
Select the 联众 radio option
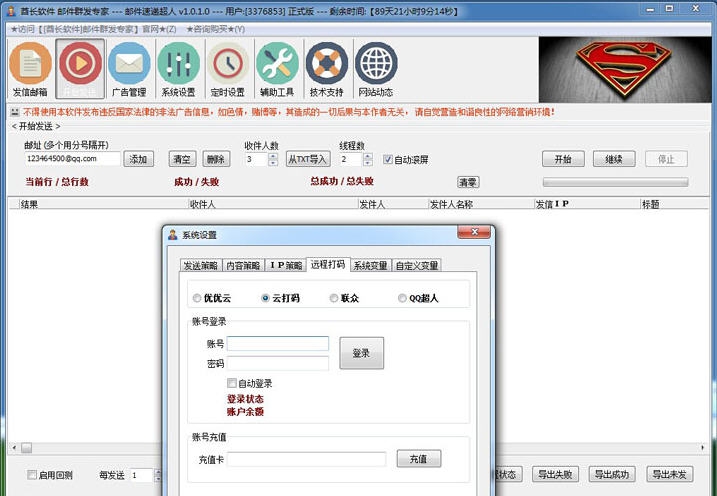344,298
